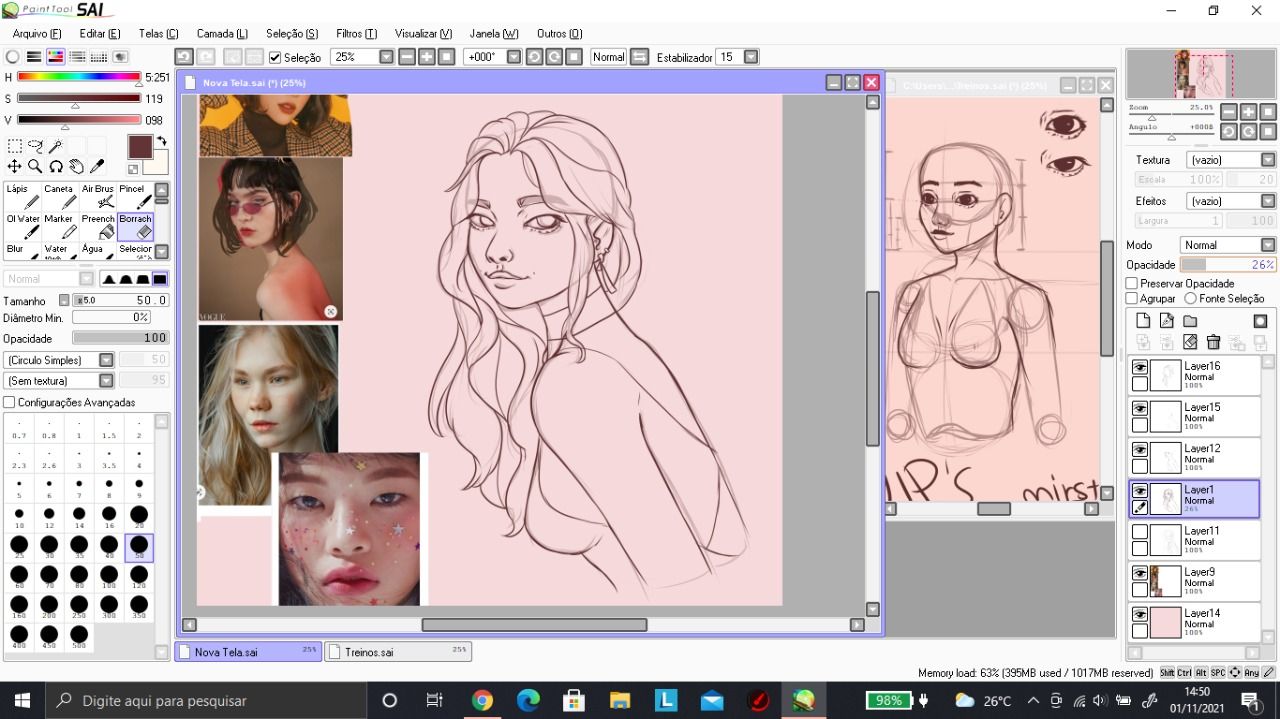Image resolution: width=1280 pixels, height=719 pixels.
Task: Hide Layer14 with its eye icon
Action: click(x=1140, y=614)
